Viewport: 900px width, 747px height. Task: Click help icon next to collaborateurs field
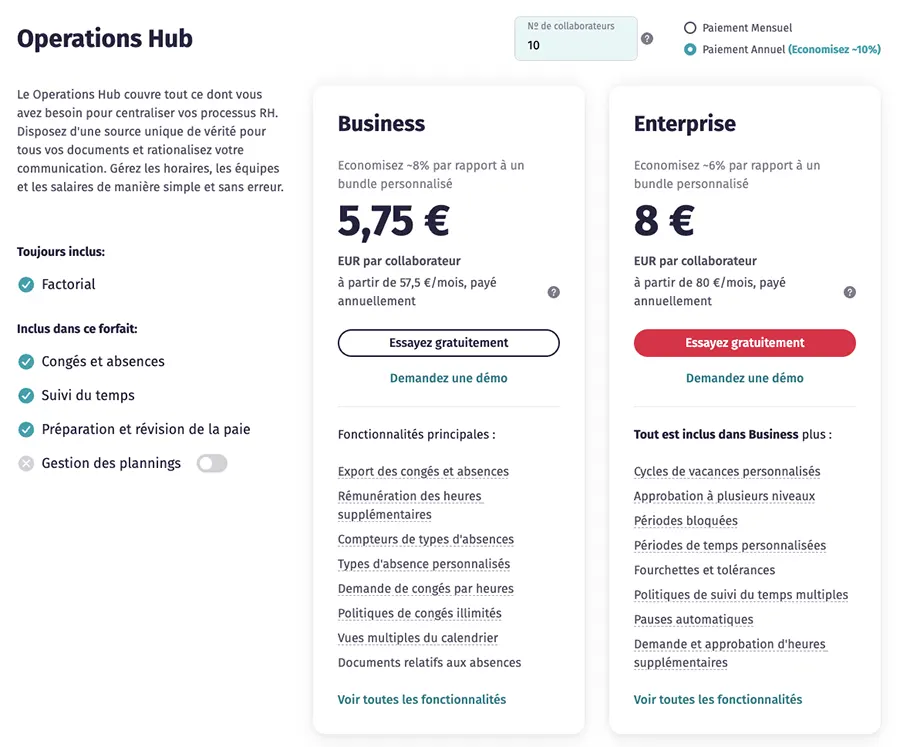tap(647, 39)
